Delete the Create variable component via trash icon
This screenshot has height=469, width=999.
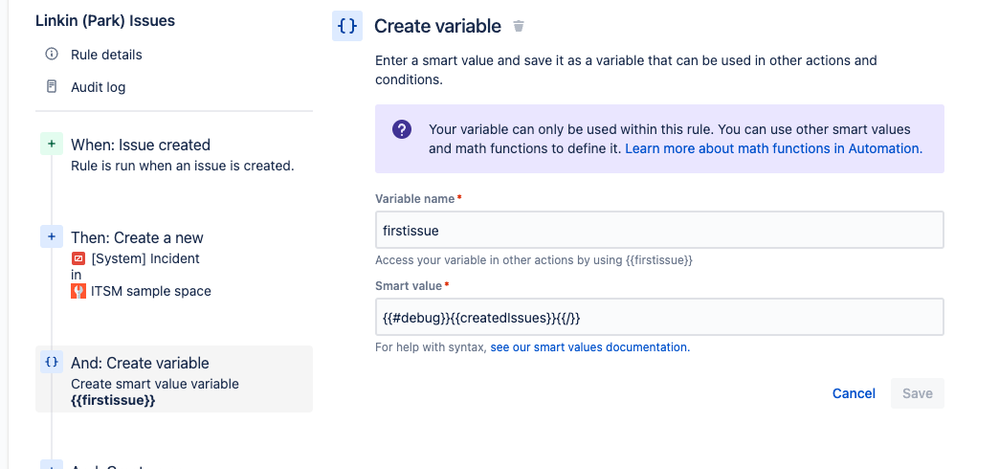click(x=518, y=27)
